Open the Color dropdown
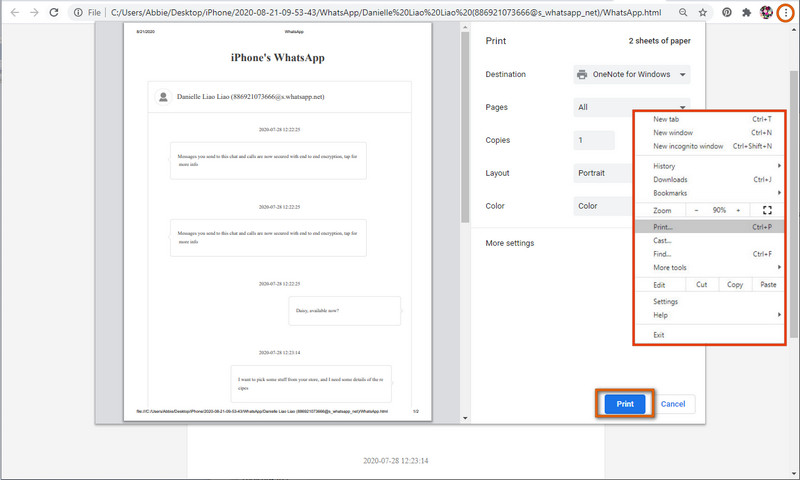This screenshot has width=800, height=480. (603, 206)
